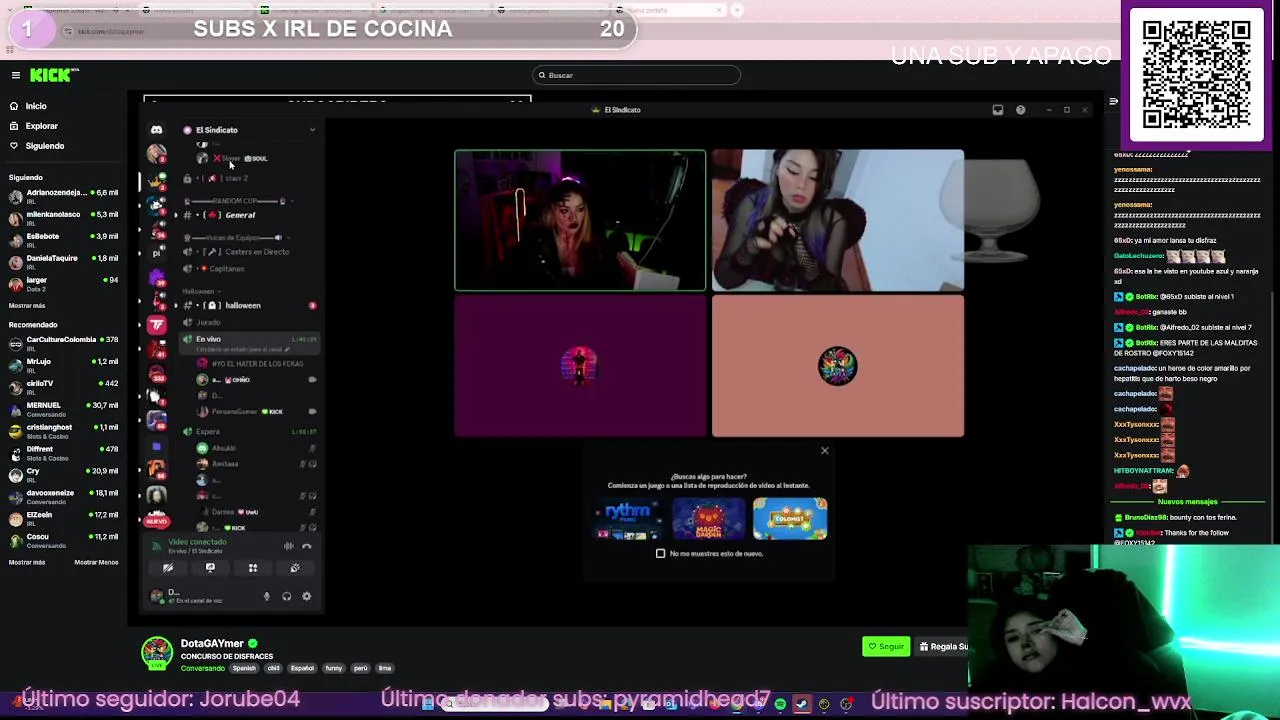
Task: Open Discord soundboard button
Action: pos(295,568)
